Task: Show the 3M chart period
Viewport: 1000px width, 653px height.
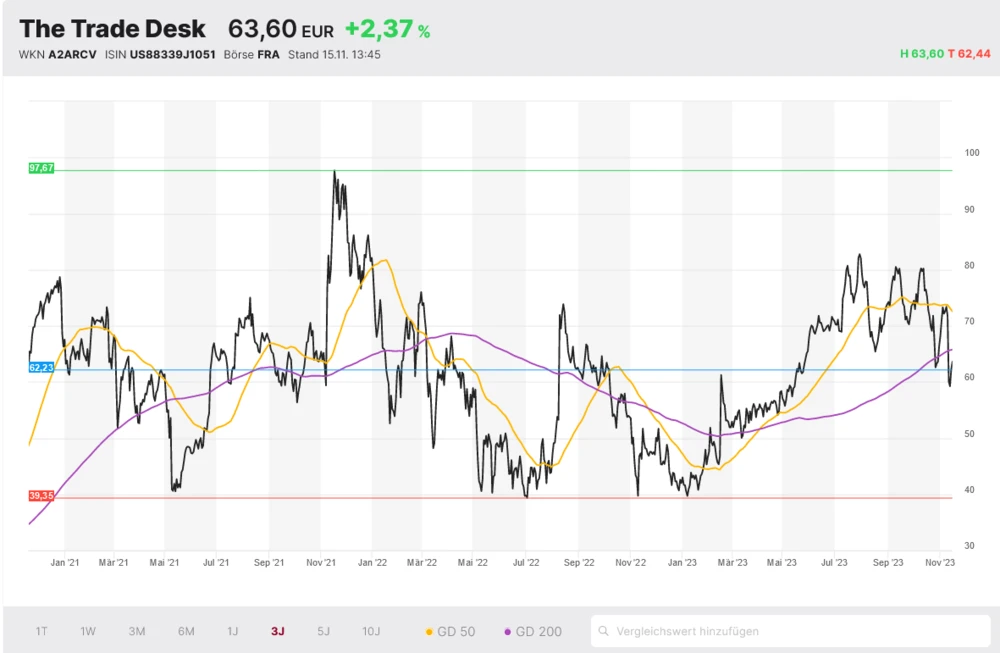Action: click(x=137, y=631)
